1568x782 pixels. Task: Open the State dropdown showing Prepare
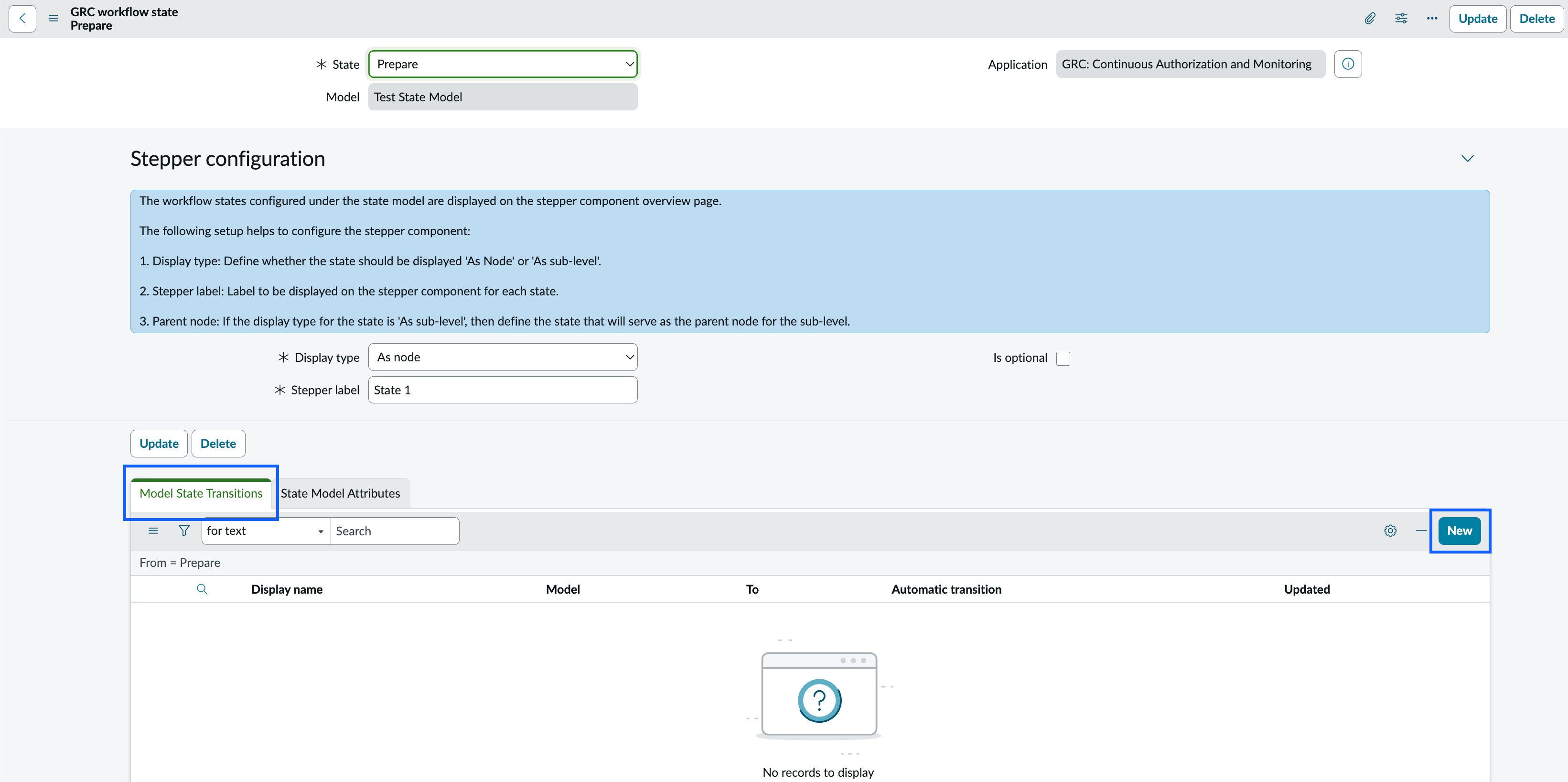click(503, 64)
